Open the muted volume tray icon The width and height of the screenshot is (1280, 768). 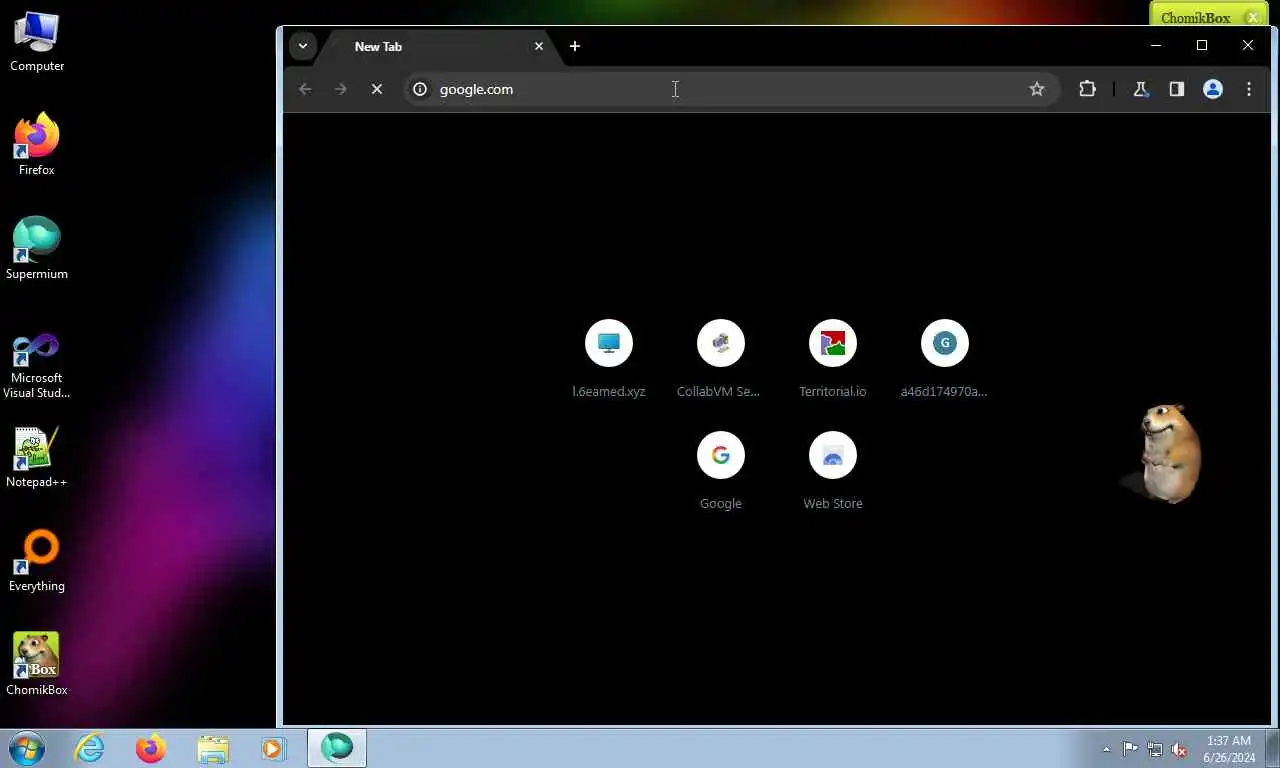pyautogui.click(x=1179, y=749)
